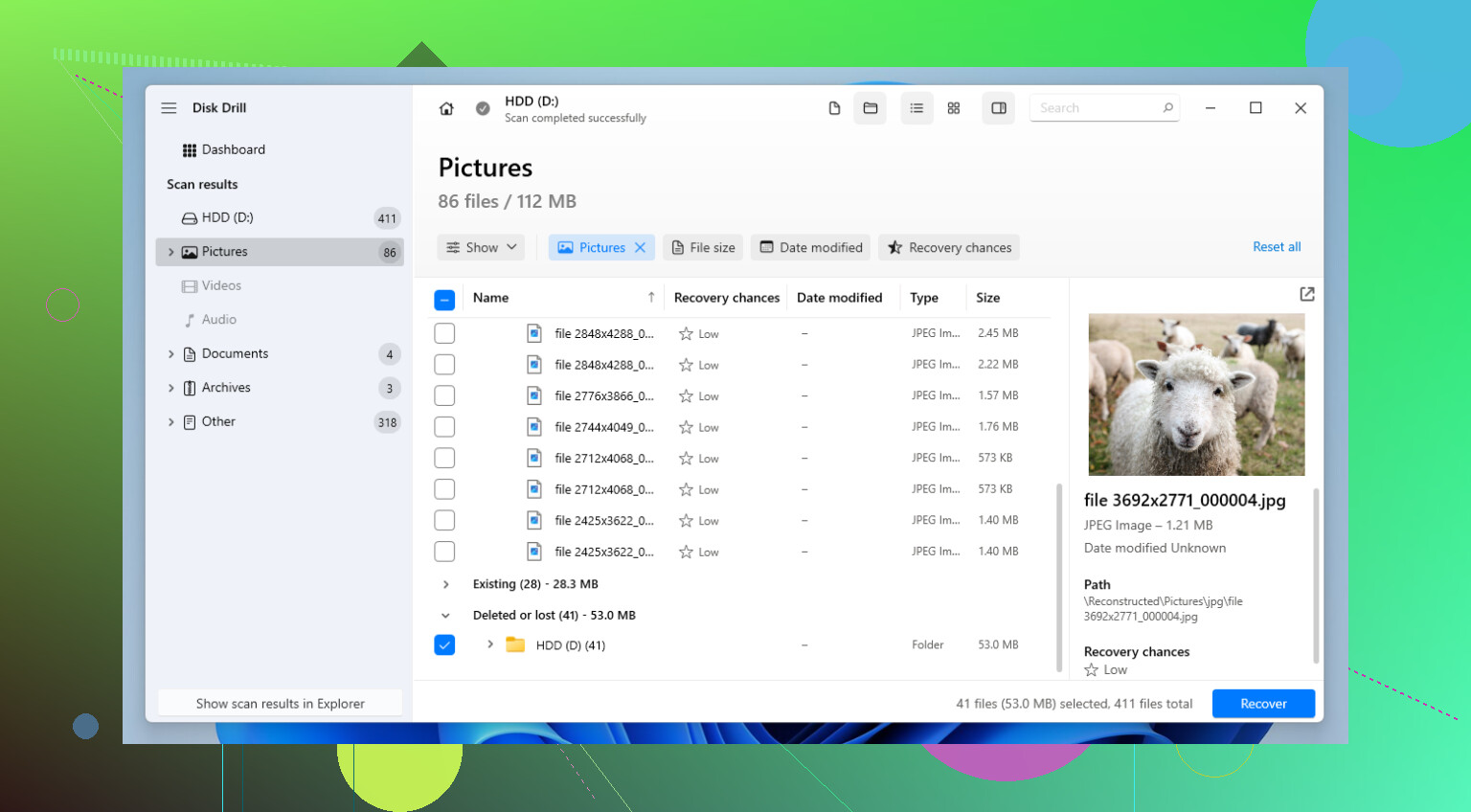Screen dimensions: 1471x812
Task: Click the HDD (D:) drive icon in sidebar
Action: [190, 218]
